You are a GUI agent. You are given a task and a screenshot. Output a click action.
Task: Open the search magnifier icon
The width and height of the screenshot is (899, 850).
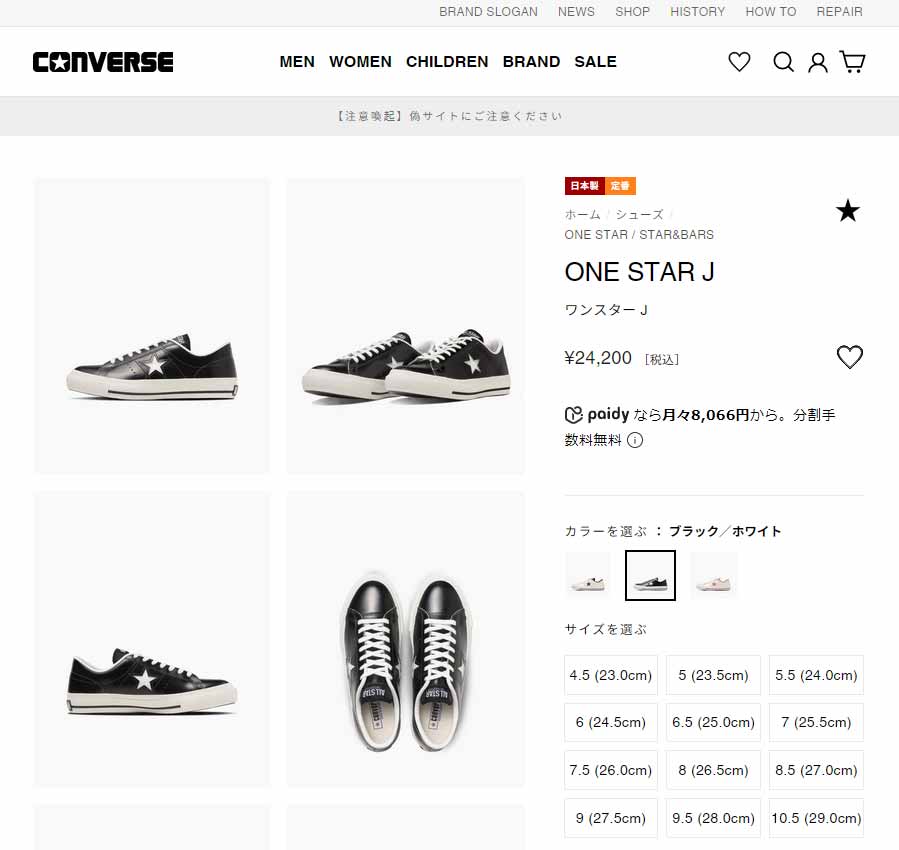[783, 62]
